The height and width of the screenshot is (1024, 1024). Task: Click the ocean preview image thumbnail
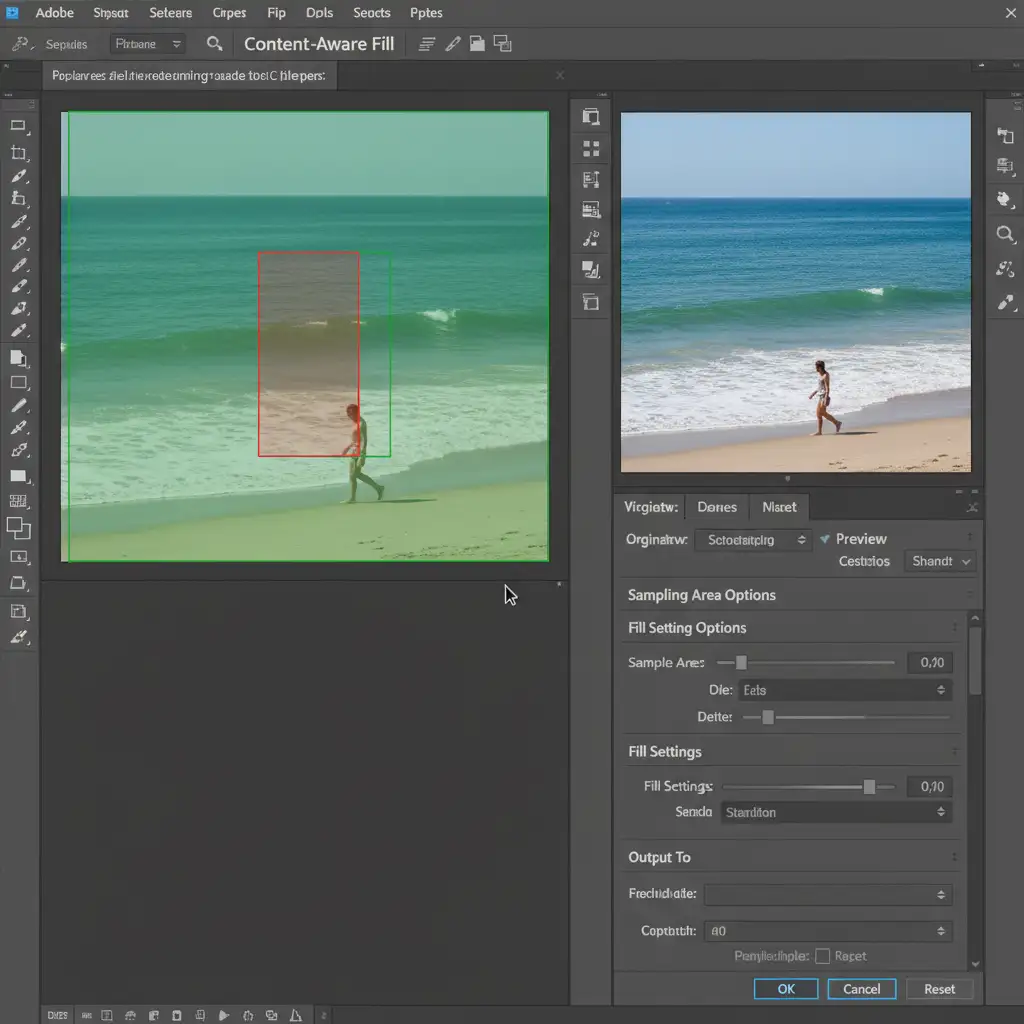[795, 291]
